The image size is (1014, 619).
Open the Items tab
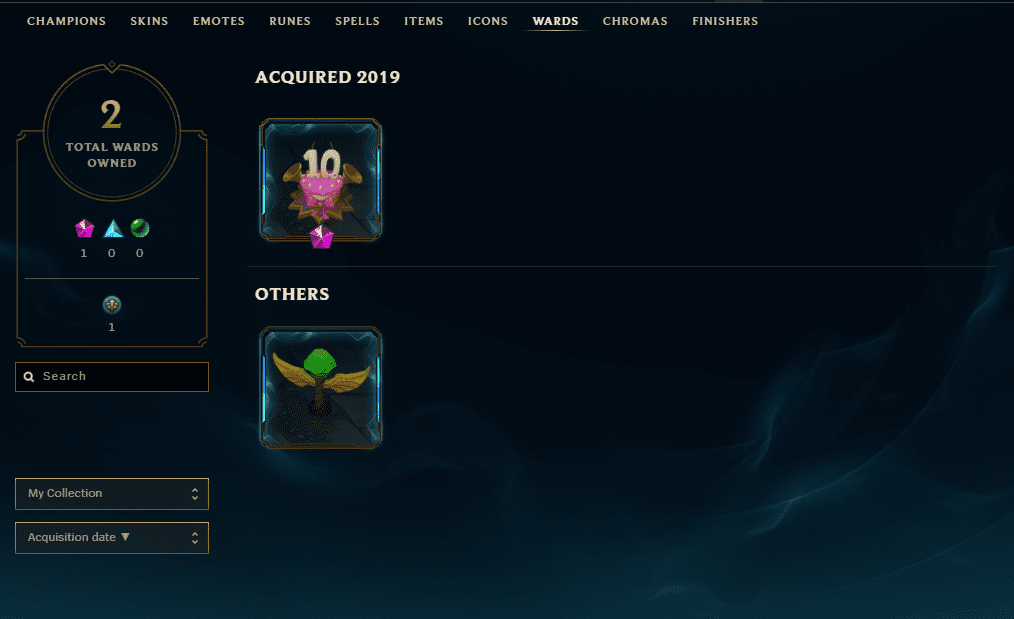click(424, 21)
